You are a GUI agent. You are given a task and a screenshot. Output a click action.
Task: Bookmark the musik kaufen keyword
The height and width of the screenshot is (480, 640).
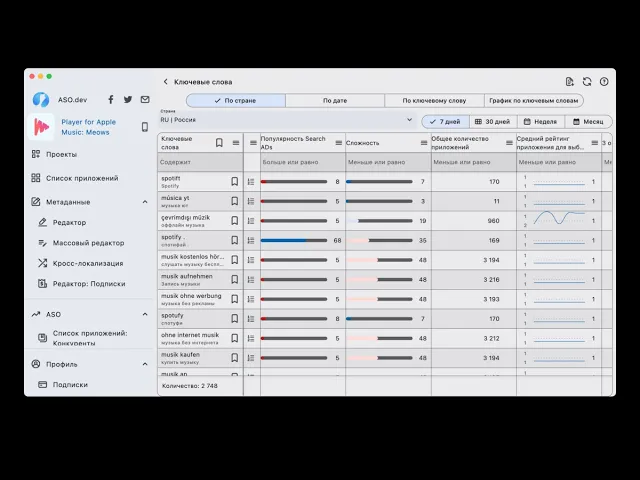(x=235, y=358)
